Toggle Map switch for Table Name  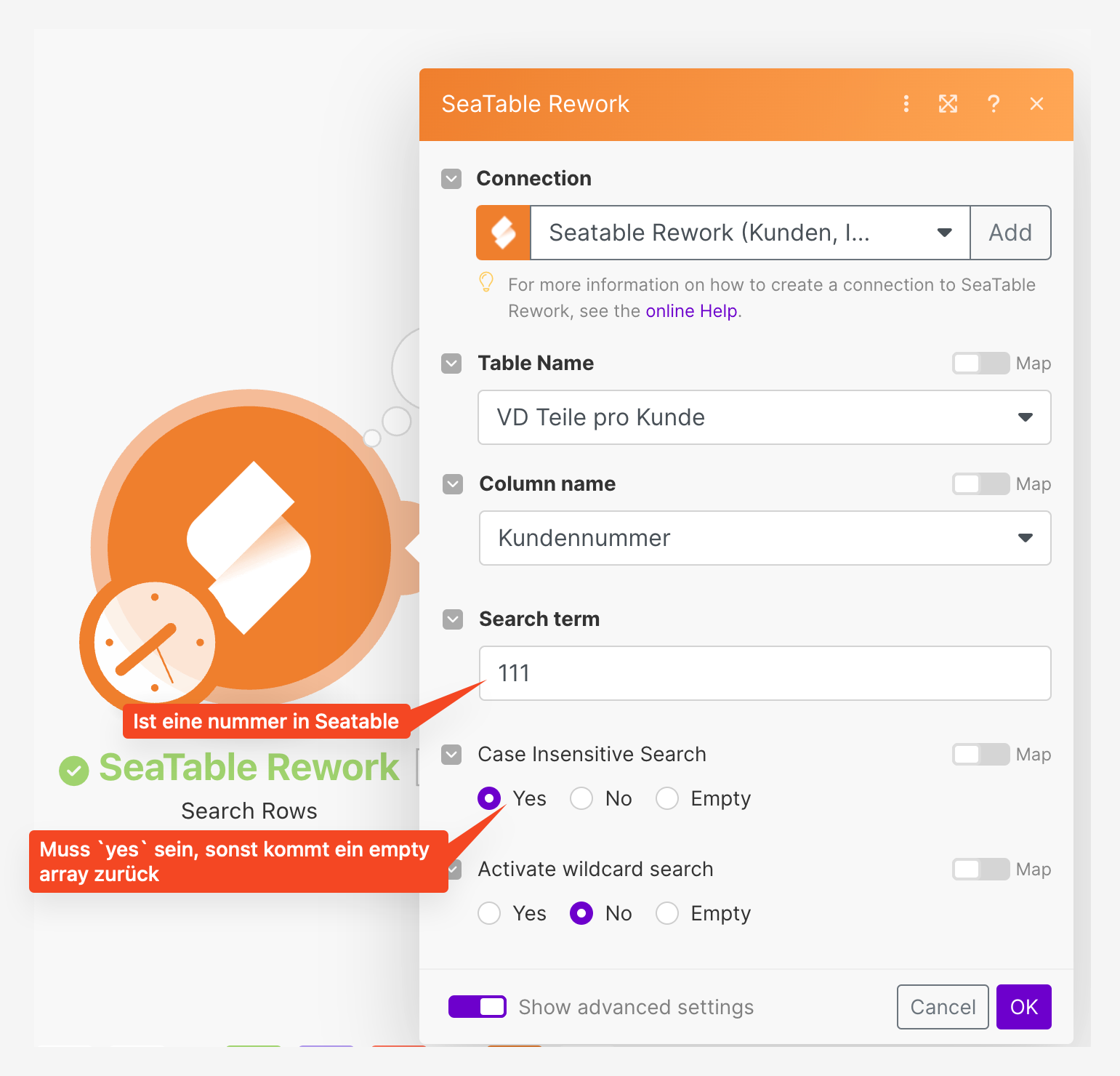981,364
